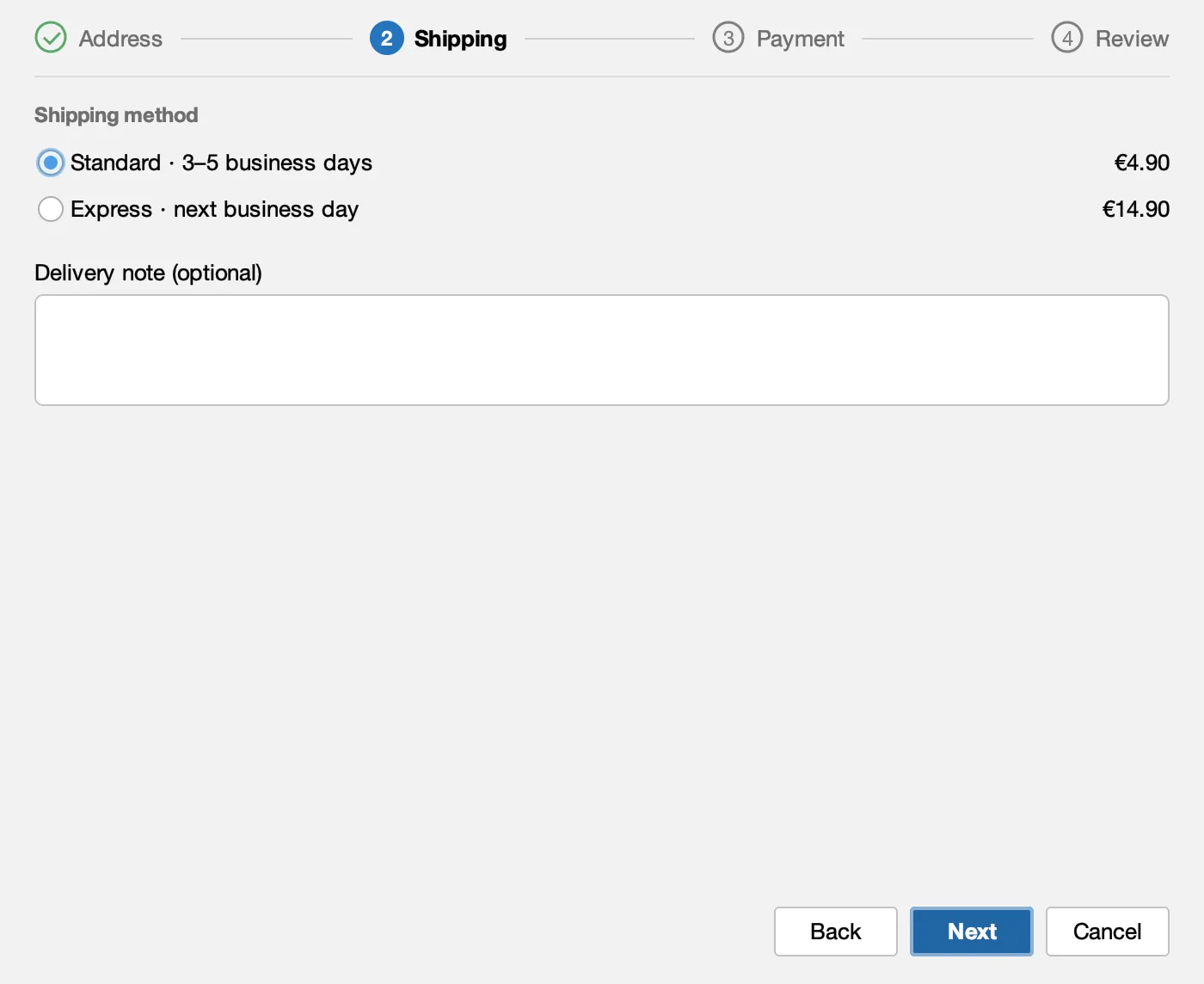
Task: Click the €4.90 standard shipping price
Action: [x=1142, y=163]
